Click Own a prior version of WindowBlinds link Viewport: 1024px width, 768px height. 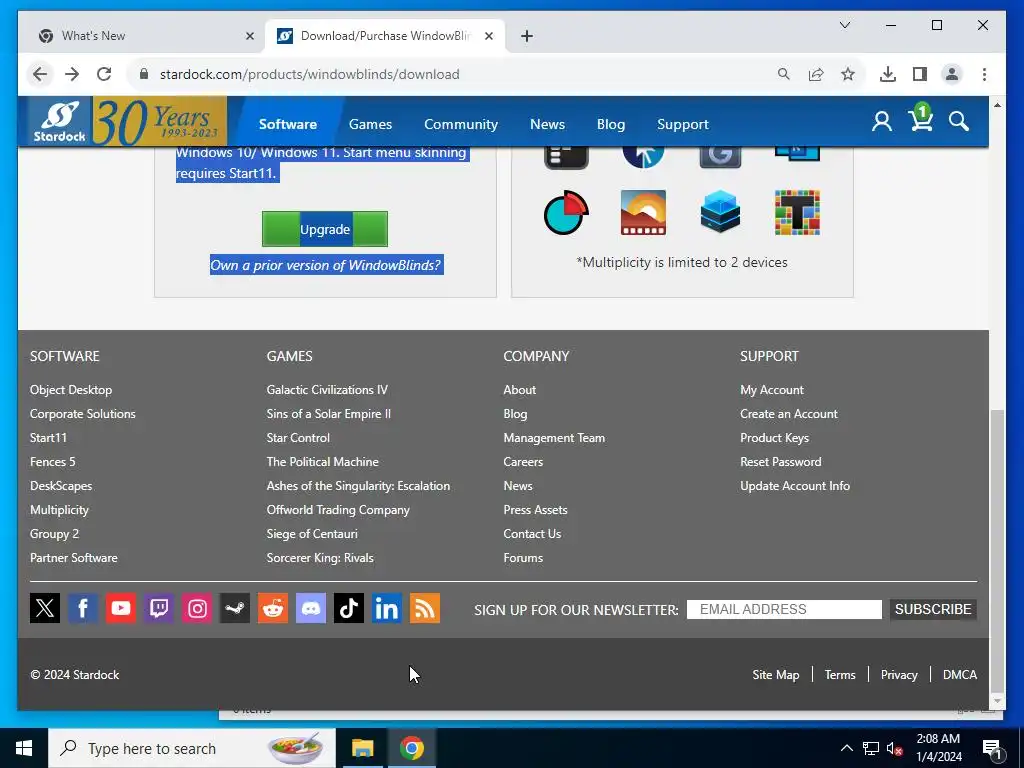pyautogui.click(x=325, y=265)
